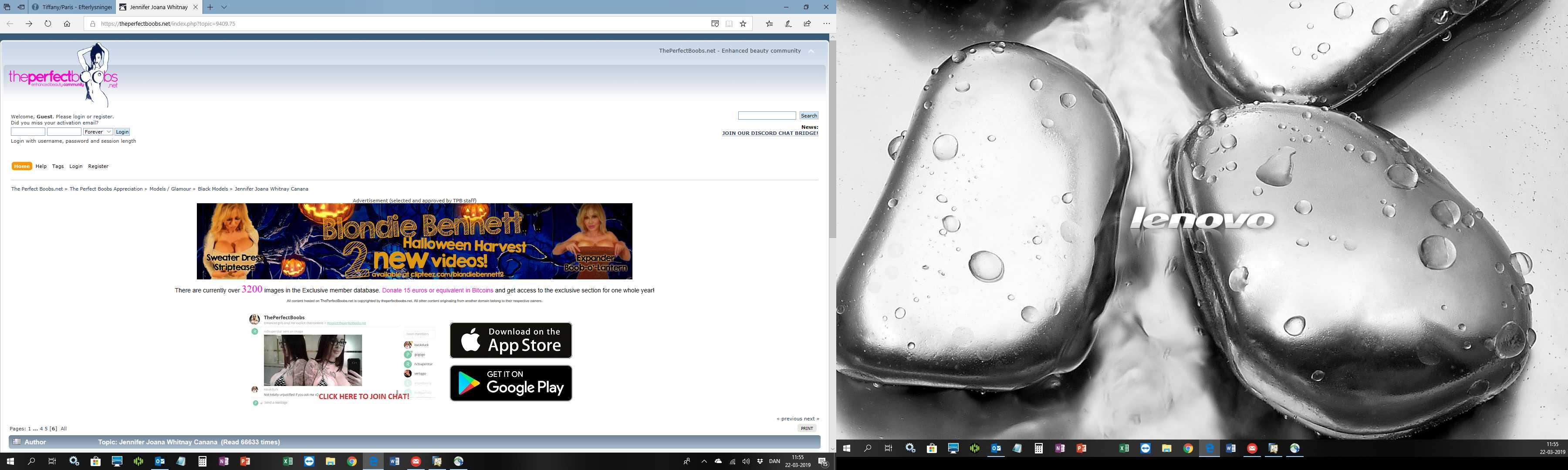
Task: Open the volume control in system tray
Action: coord(746,461)
